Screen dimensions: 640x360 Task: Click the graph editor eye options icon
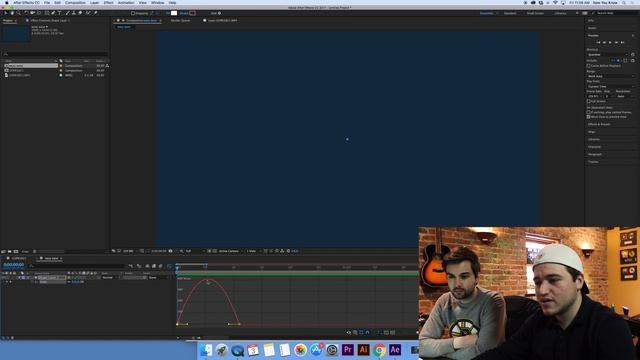click(x=349, y=333)
